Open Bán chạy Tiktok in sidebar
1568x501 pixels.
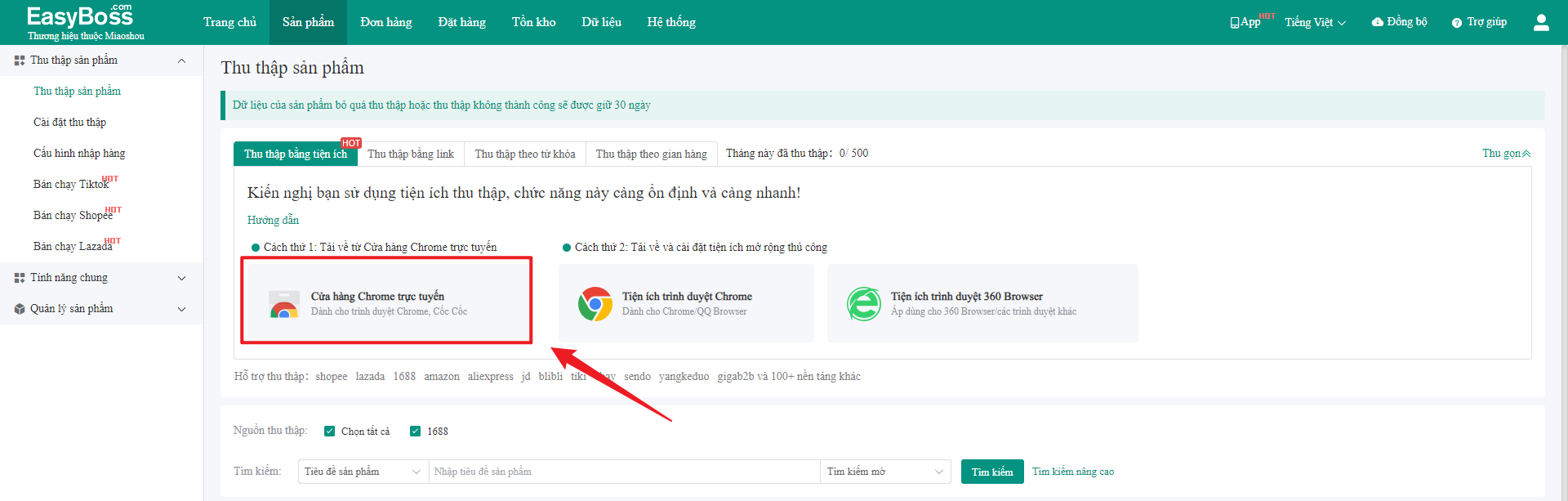71,185
